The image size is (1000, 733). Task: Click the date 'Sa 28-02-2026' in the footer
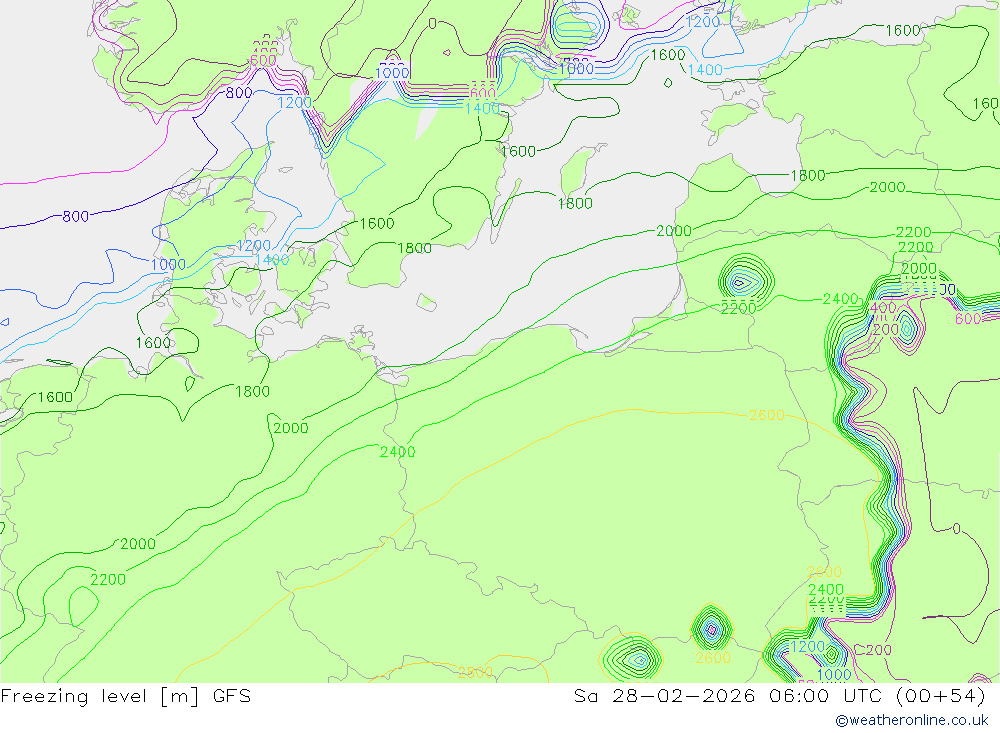click(x=664, y=695)
